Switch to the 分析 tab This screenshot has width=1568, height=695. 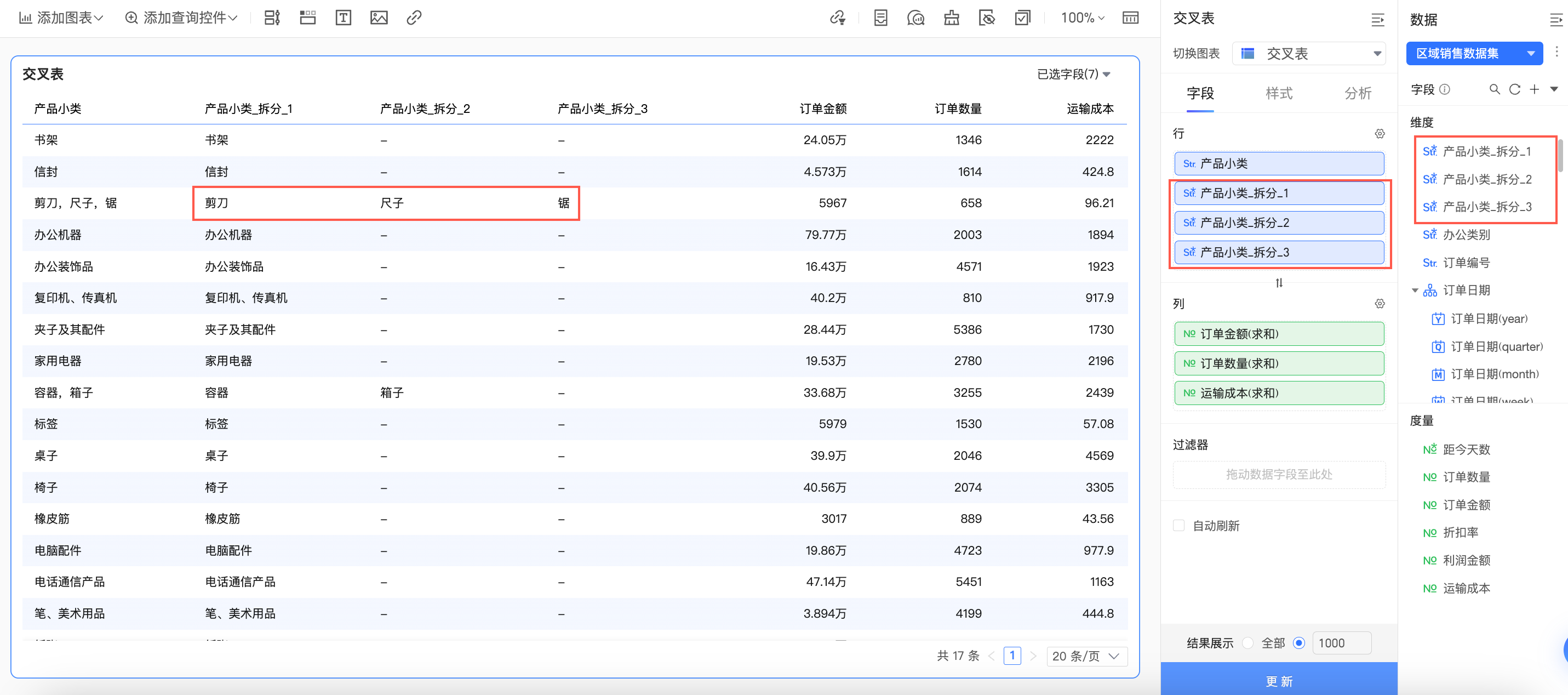(x=1358, y=93)
